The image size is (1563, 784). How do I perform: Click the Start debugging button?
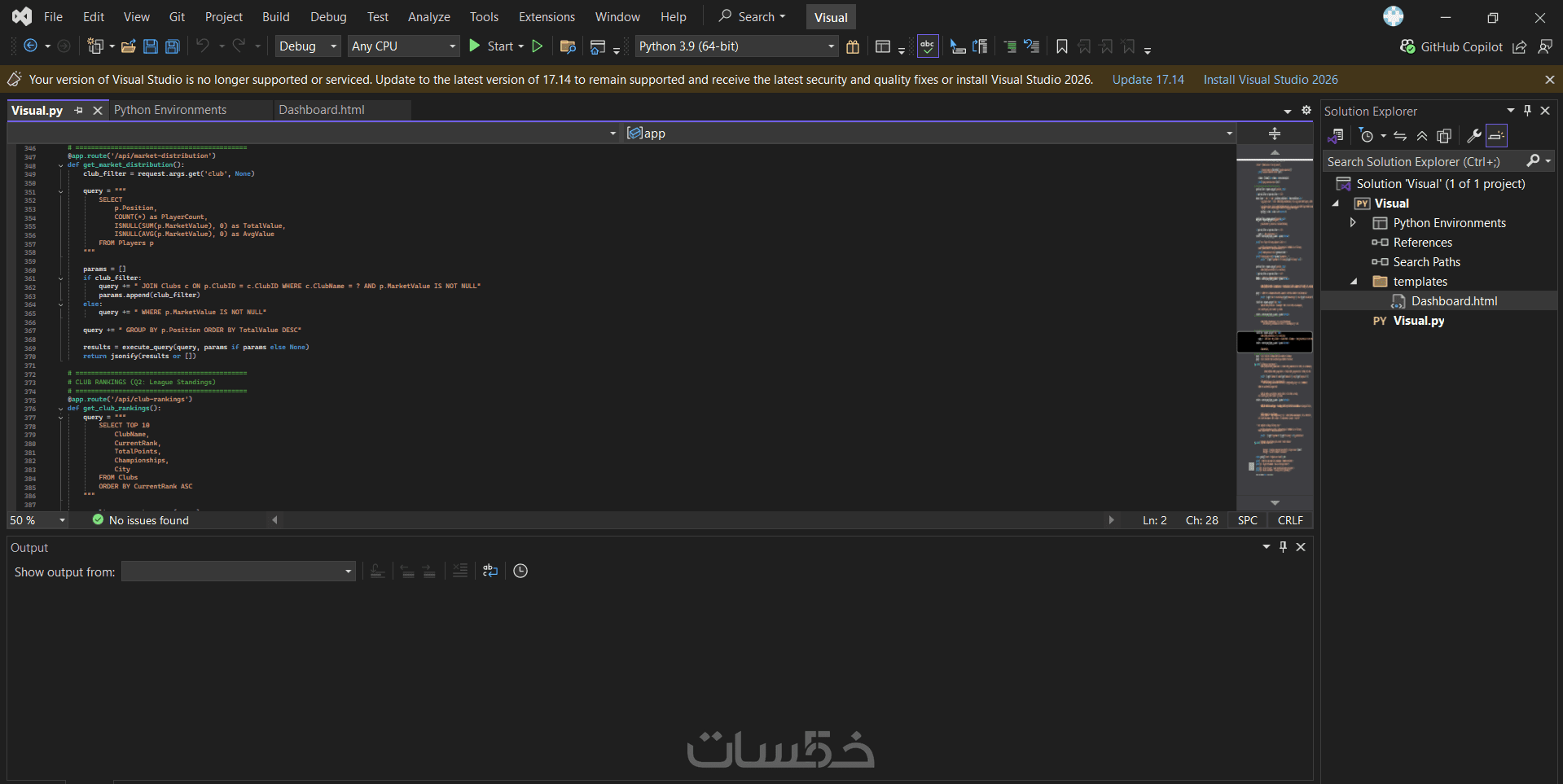490,46
